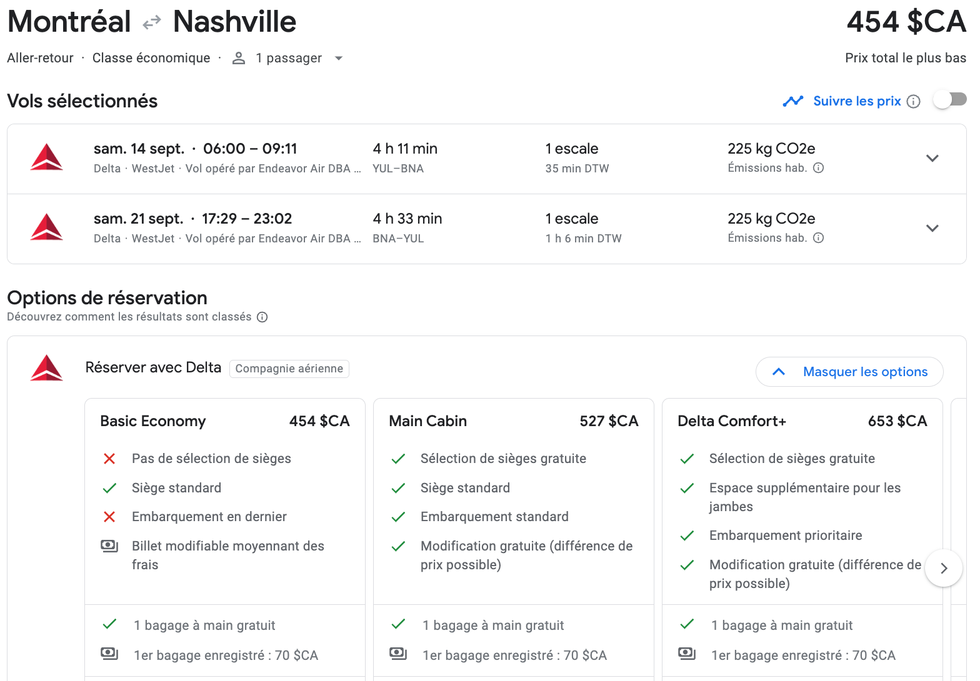Click the emissions info icon on the return flight

(x=819, y=239)
